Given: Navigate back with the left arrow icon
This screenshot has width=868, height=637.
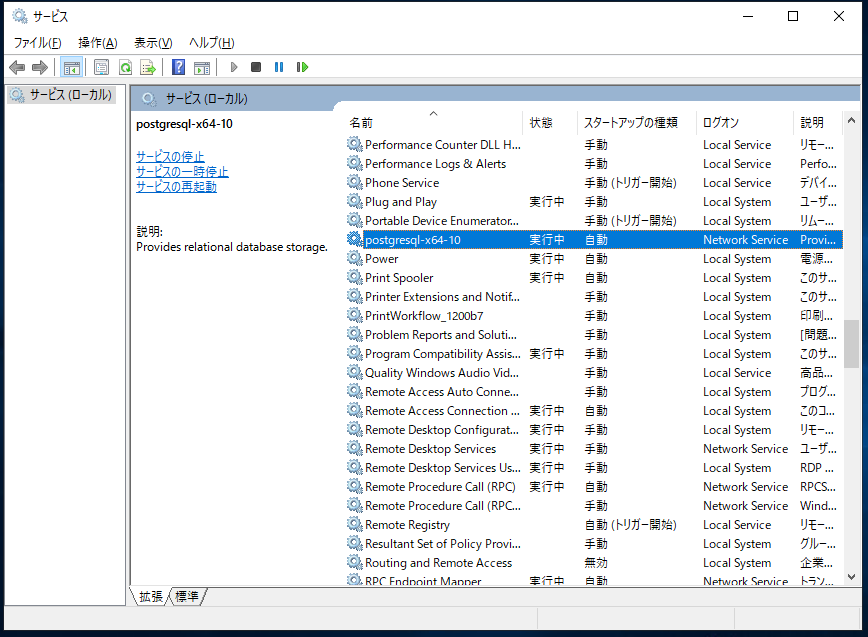Looking at the screenshot, I should point(17,67).
